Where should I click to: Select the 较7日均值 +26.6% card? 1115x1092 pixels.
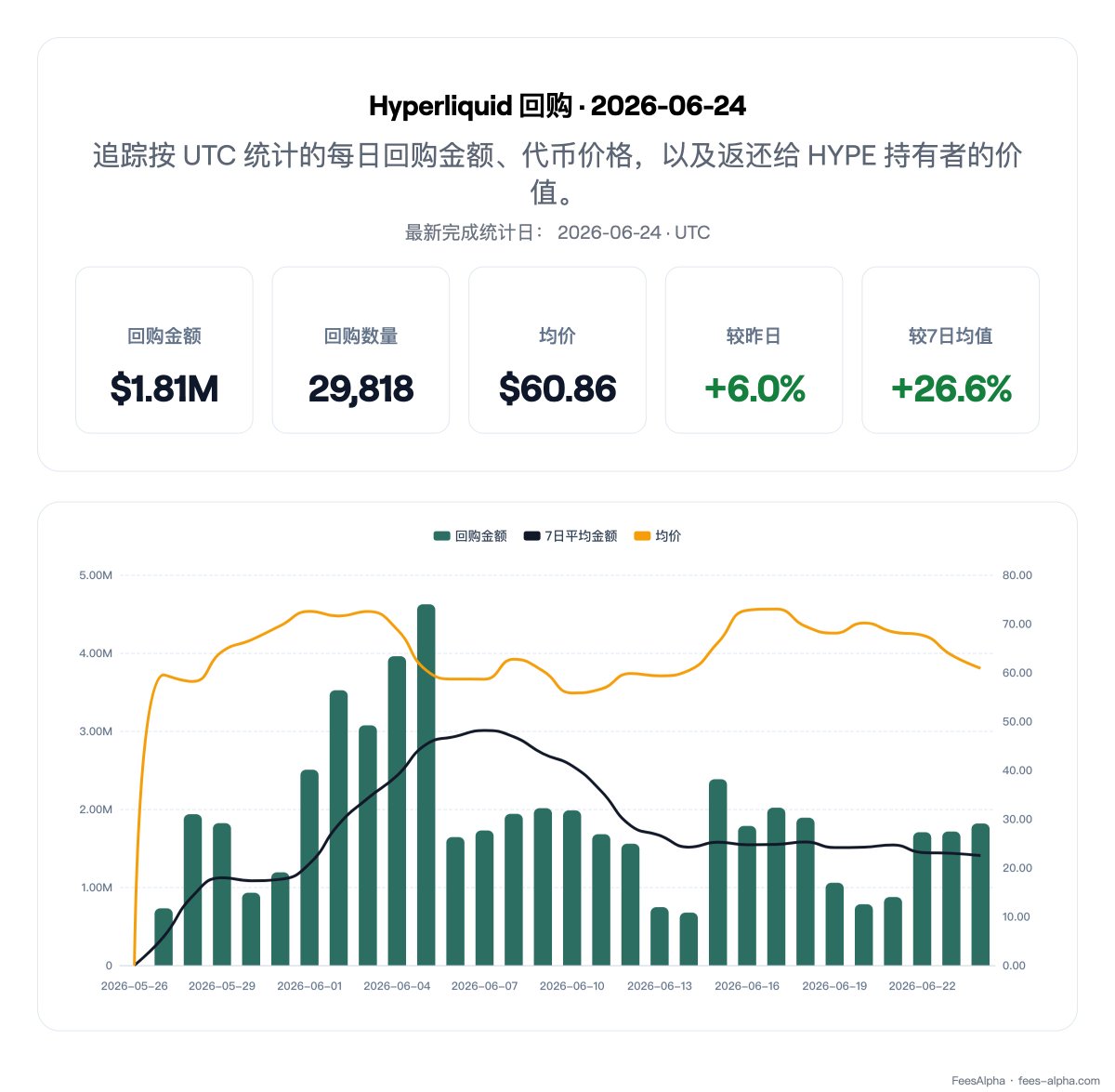[951, 350]
